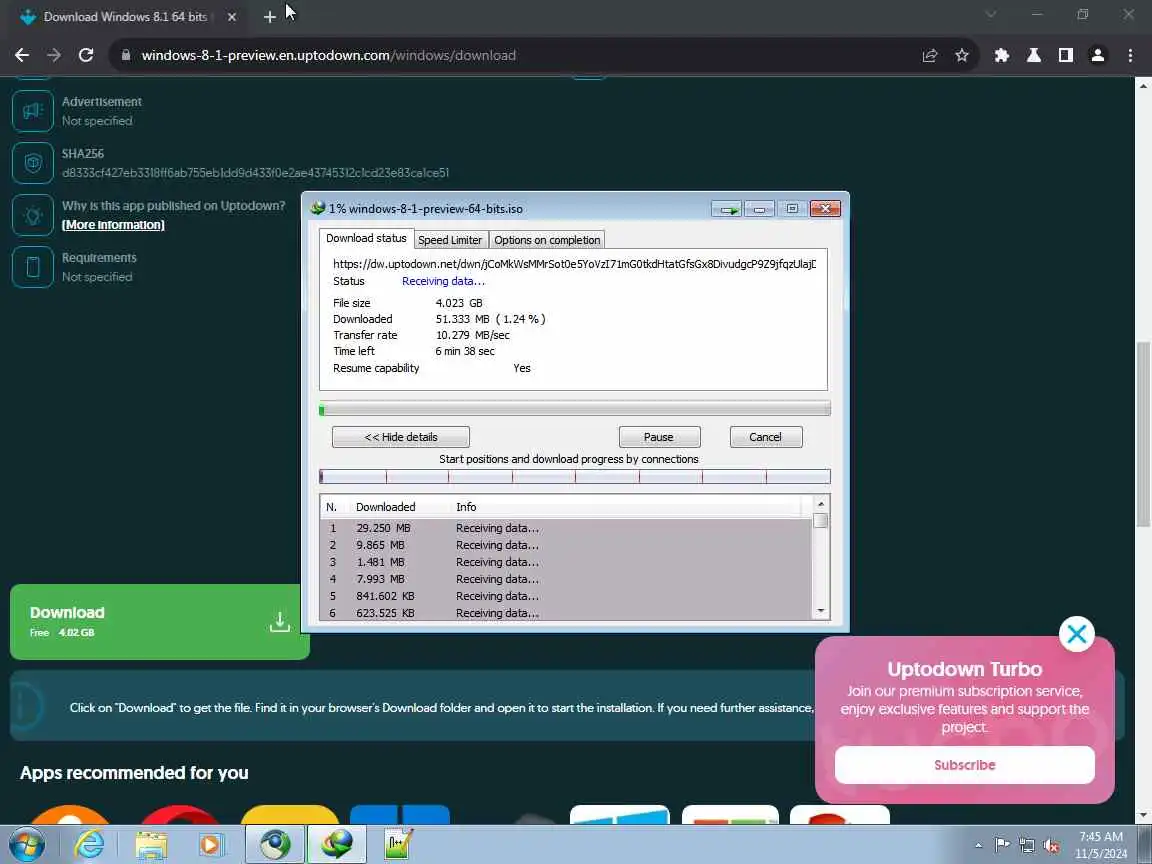The width and height of the screenshot is (1152, 864).
Task: Click the connections progress segments bar
Action: 575,477
